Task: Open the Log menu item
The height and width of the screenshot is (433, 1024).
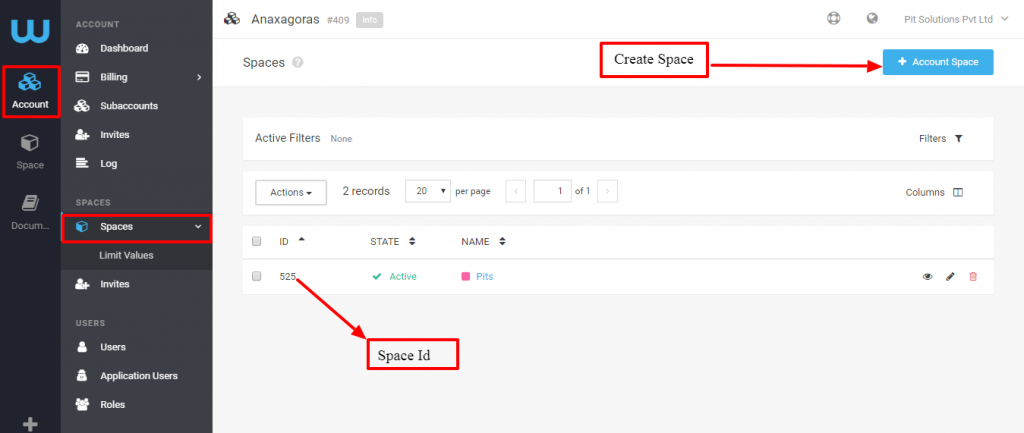Action: pos(108,163)
